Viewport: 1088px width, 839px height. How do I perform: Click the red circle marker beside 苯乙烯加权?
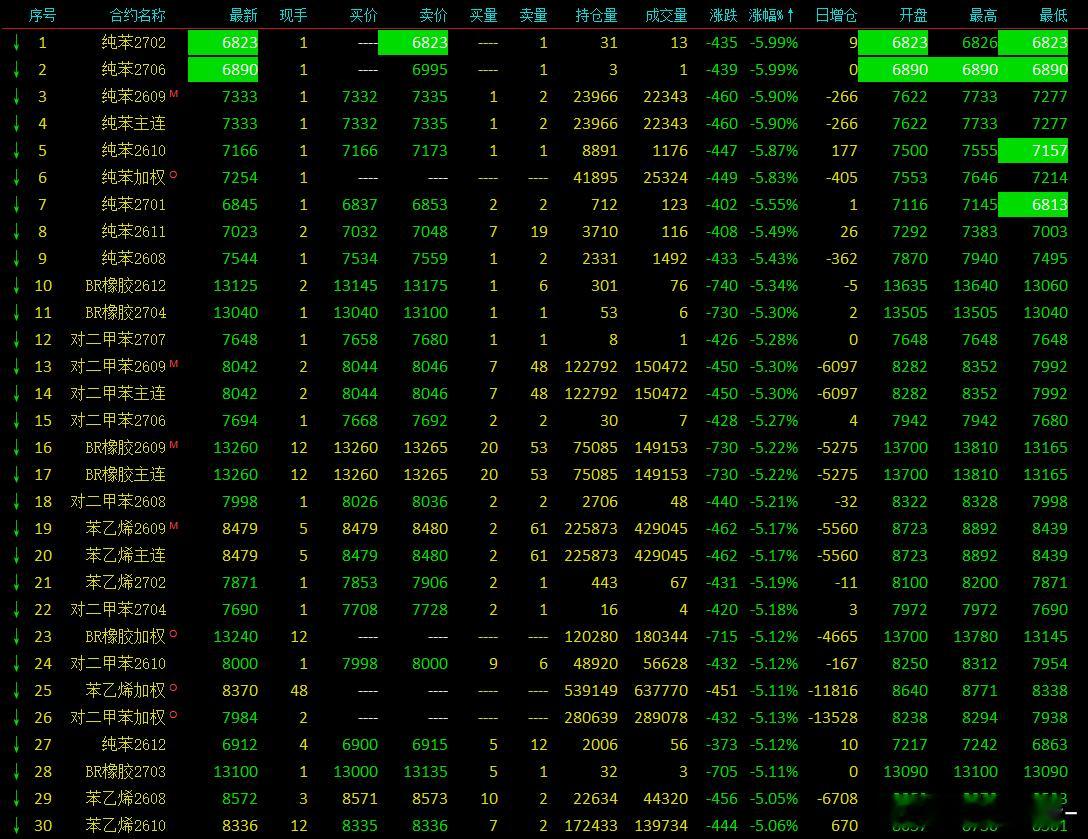tap(173, 688)
